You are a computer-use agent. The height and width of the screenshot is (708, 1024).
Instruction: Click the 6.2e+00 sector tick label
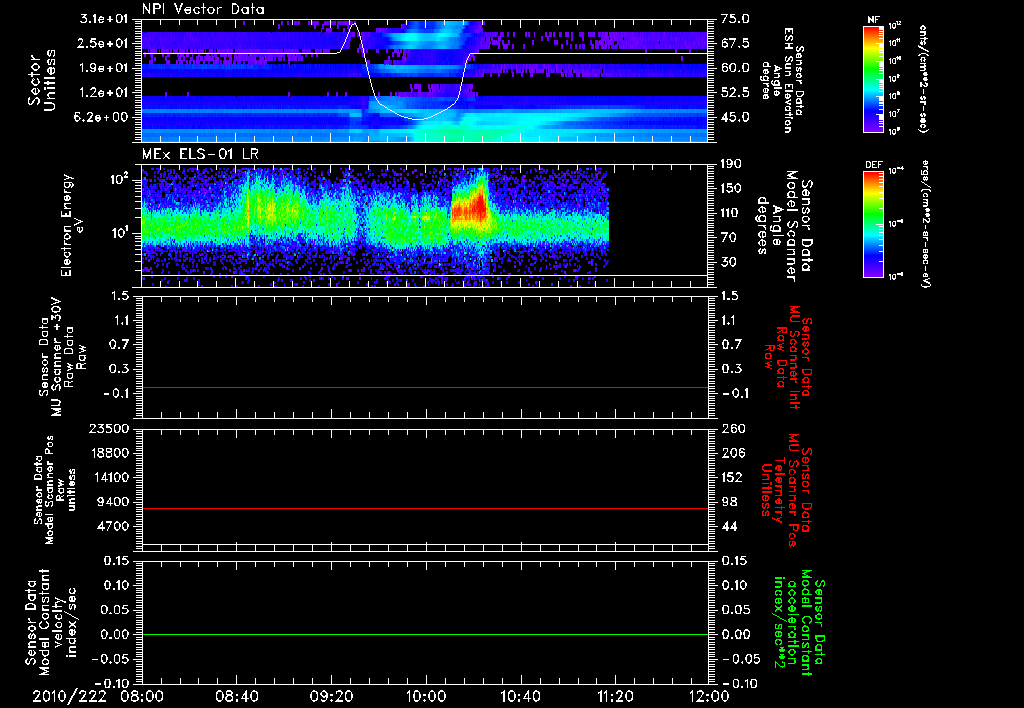(x=103, y=118)
